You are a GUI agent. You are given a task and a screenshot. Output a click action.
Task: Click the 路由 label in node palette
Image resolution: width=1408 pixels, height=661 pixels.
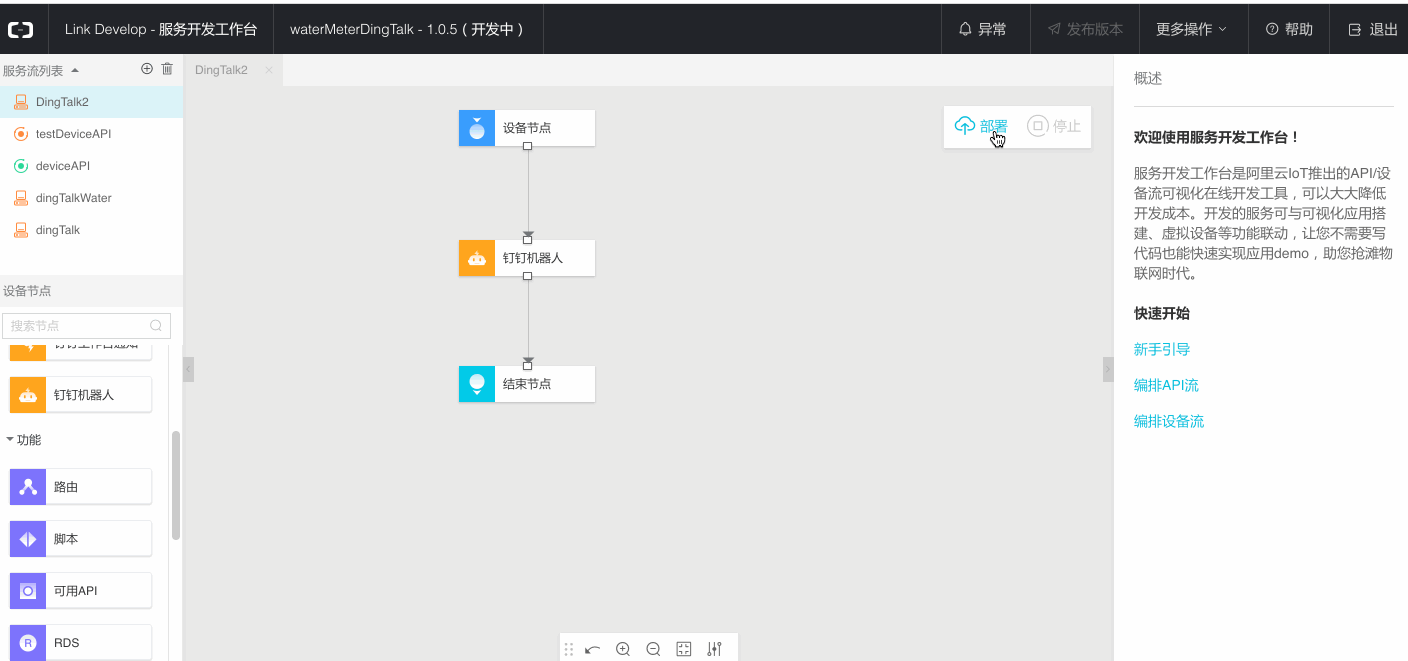[66, 487]
